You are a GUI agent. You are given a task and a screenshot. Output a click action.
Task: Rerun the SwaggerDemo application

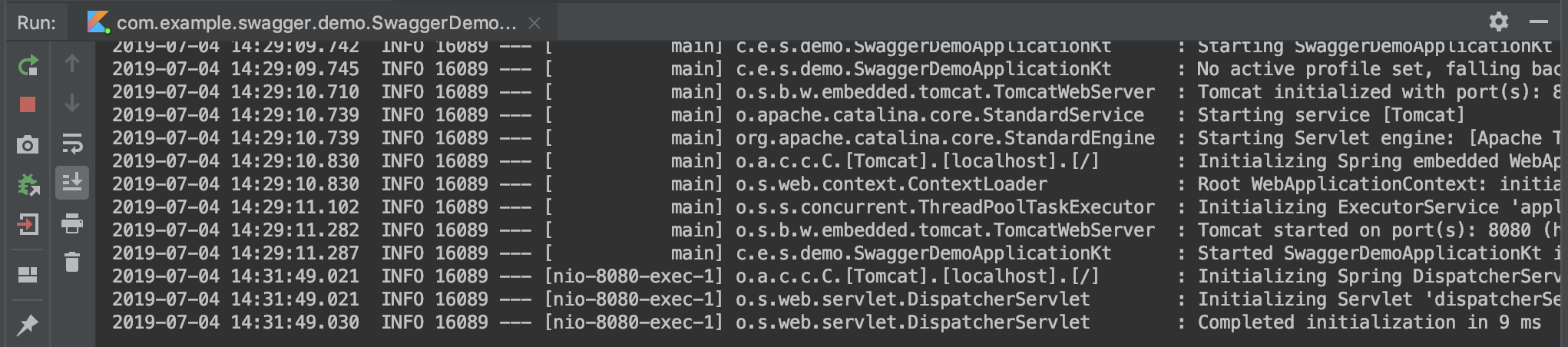[x=28, y=65]
